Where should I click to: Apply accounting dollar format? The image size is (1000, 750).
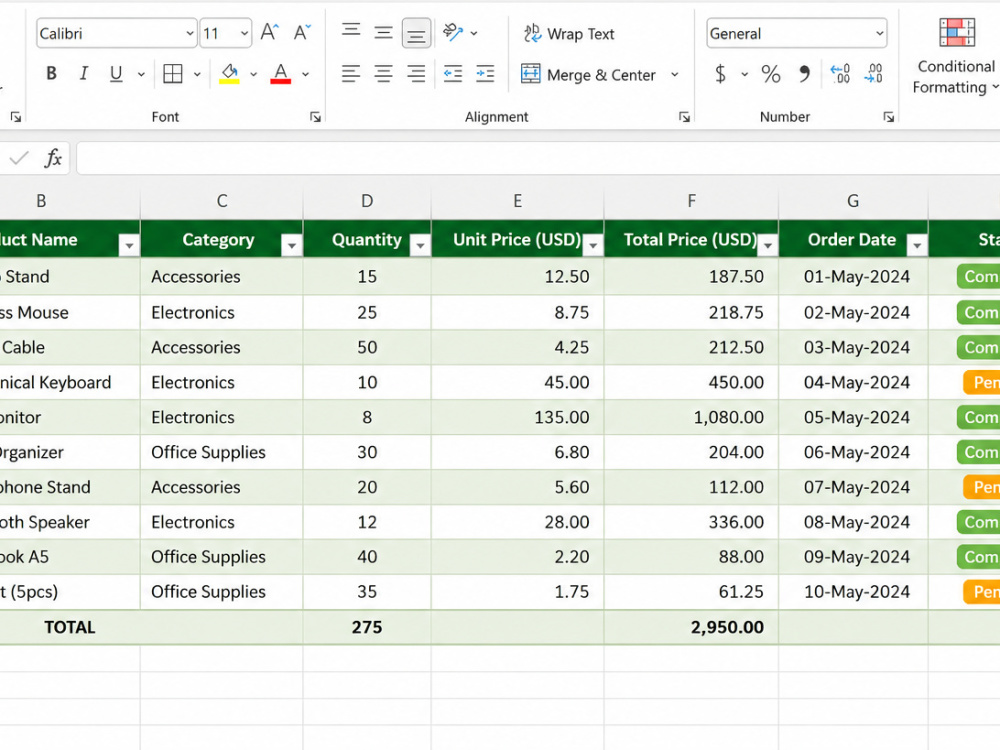pos(721,74)
